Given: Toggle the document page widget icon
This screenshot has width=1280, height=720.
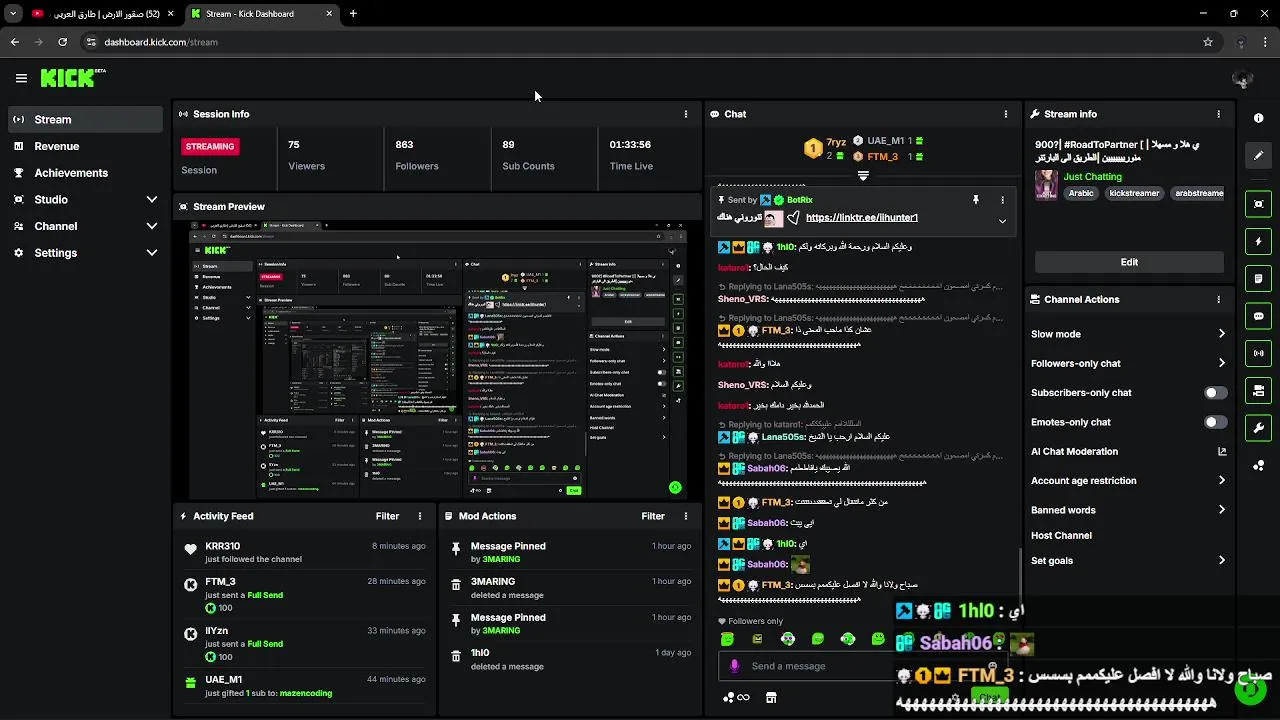Looking at the screenshot, I should click(1258, 279).
